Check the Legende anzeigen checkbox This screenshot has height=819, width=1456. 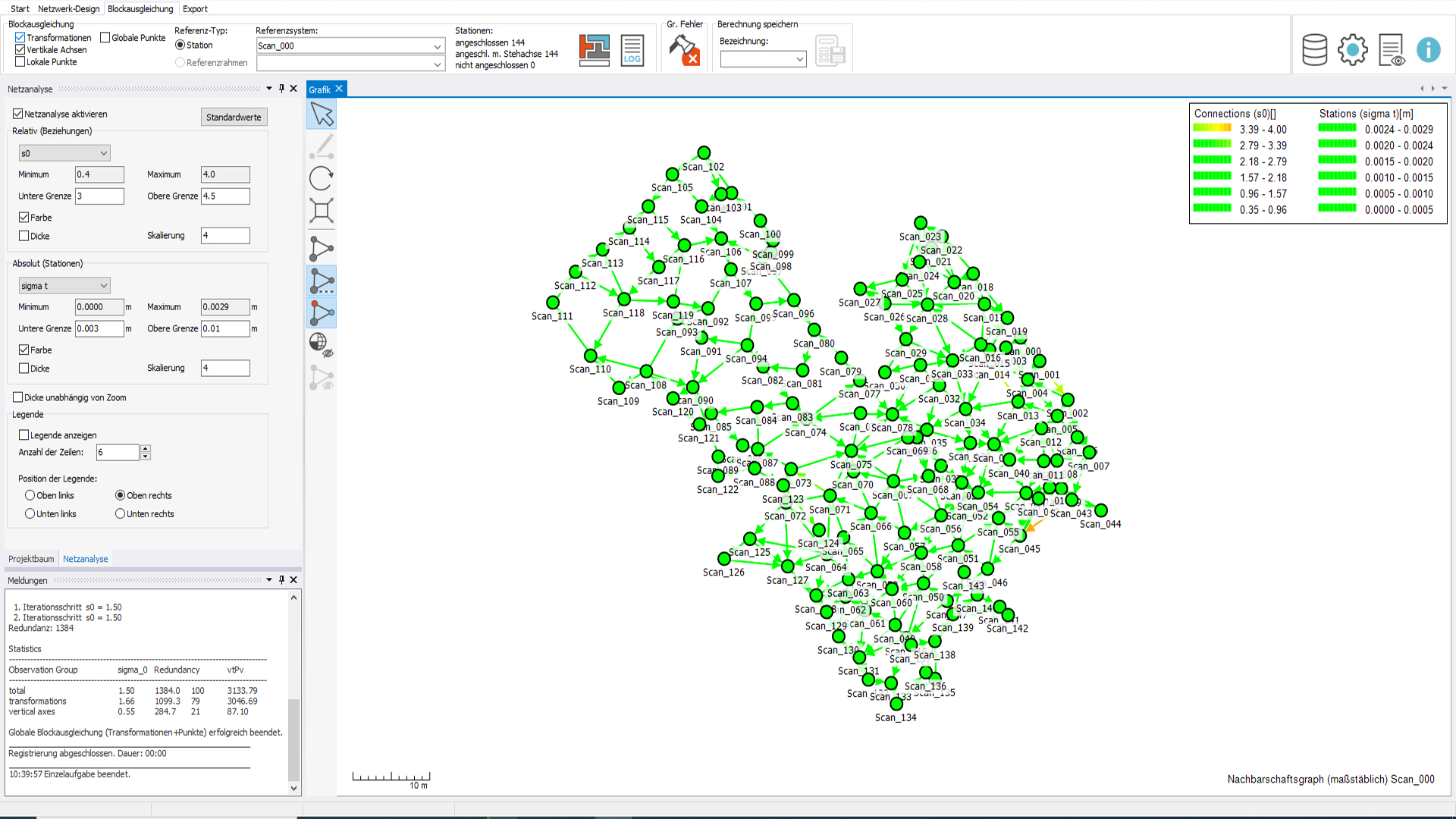(x=24, y=435)
